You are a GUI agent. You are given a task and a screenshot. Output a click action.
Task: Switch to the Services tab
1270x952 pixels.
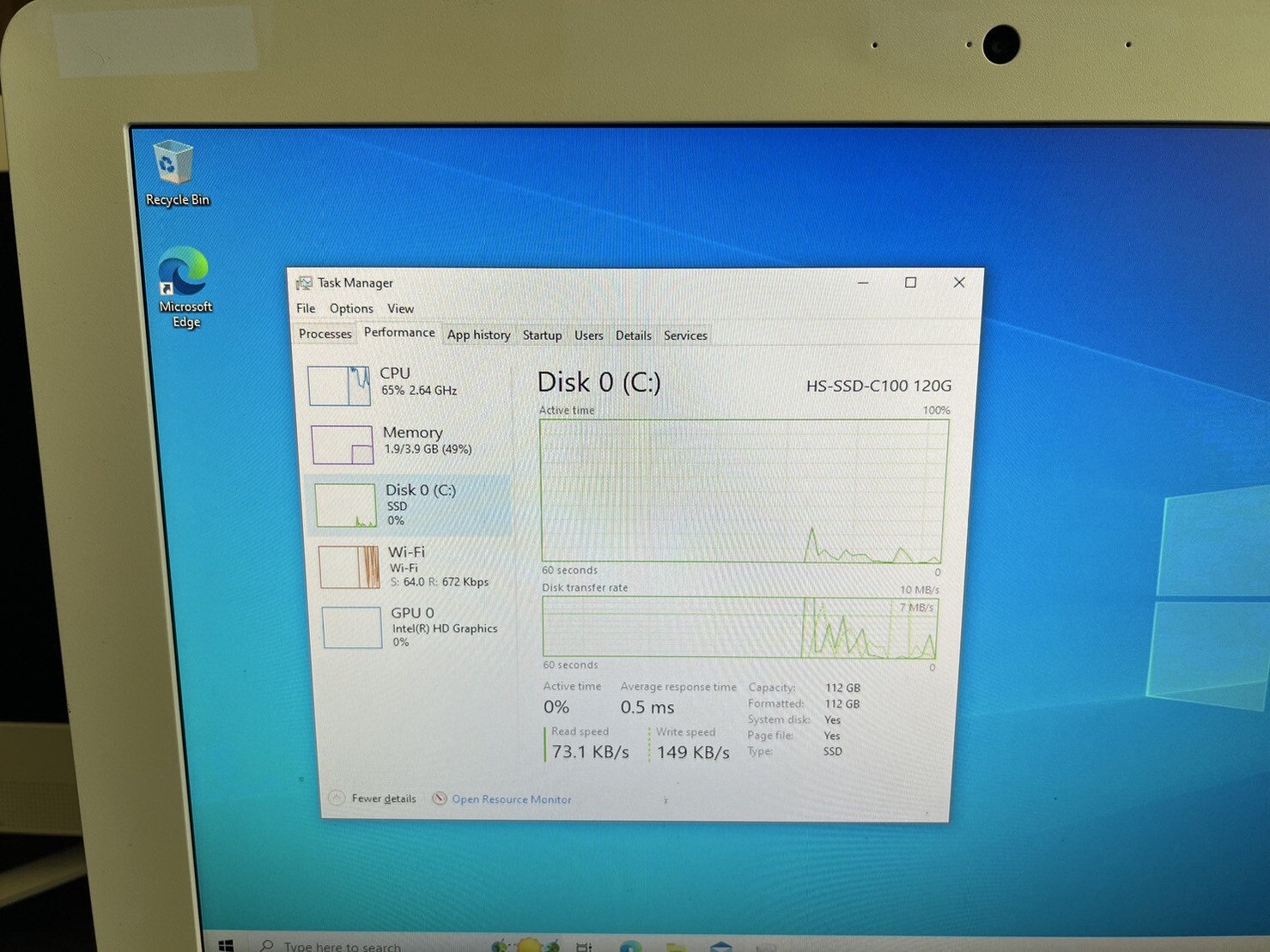[x=684, y=335]
